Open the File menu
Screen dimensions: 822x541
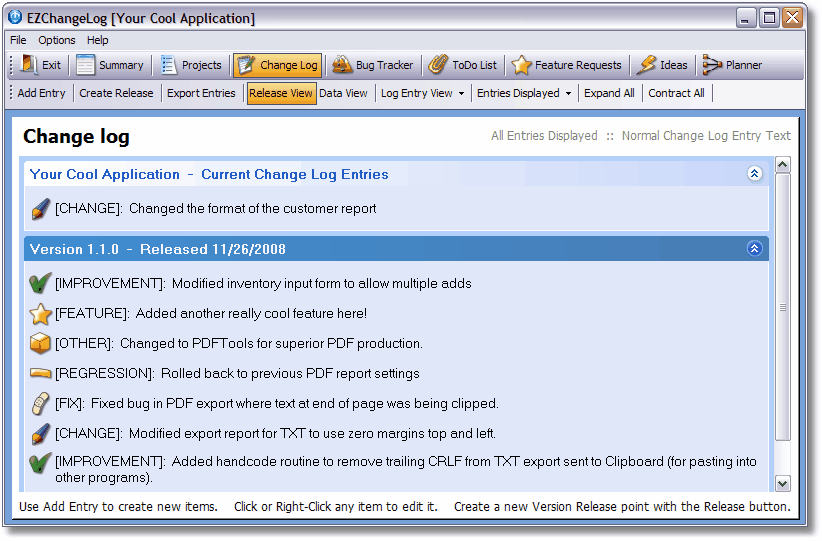coord(18,40)
